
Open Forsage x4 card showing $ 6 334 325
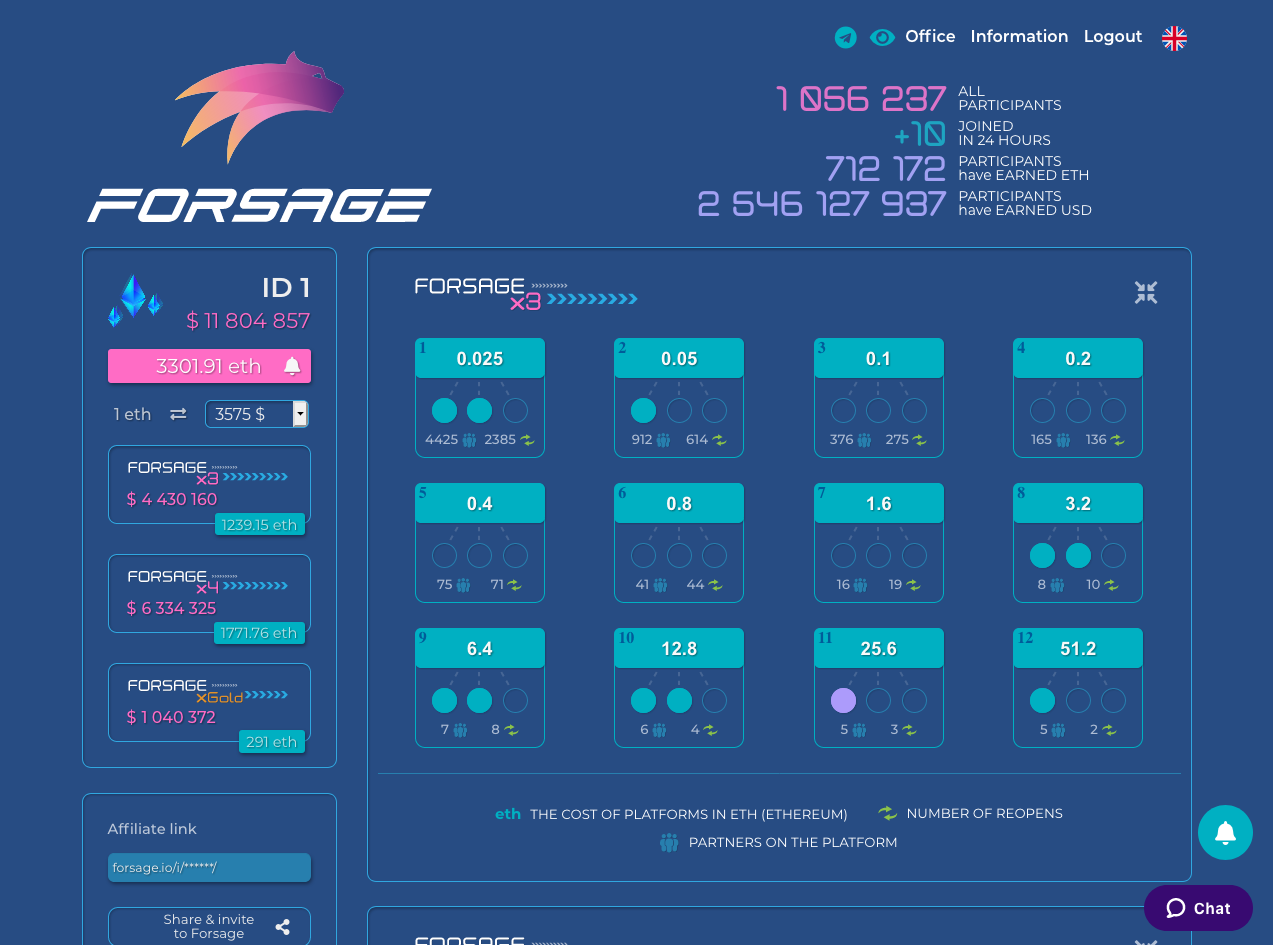tap(209, 593)
